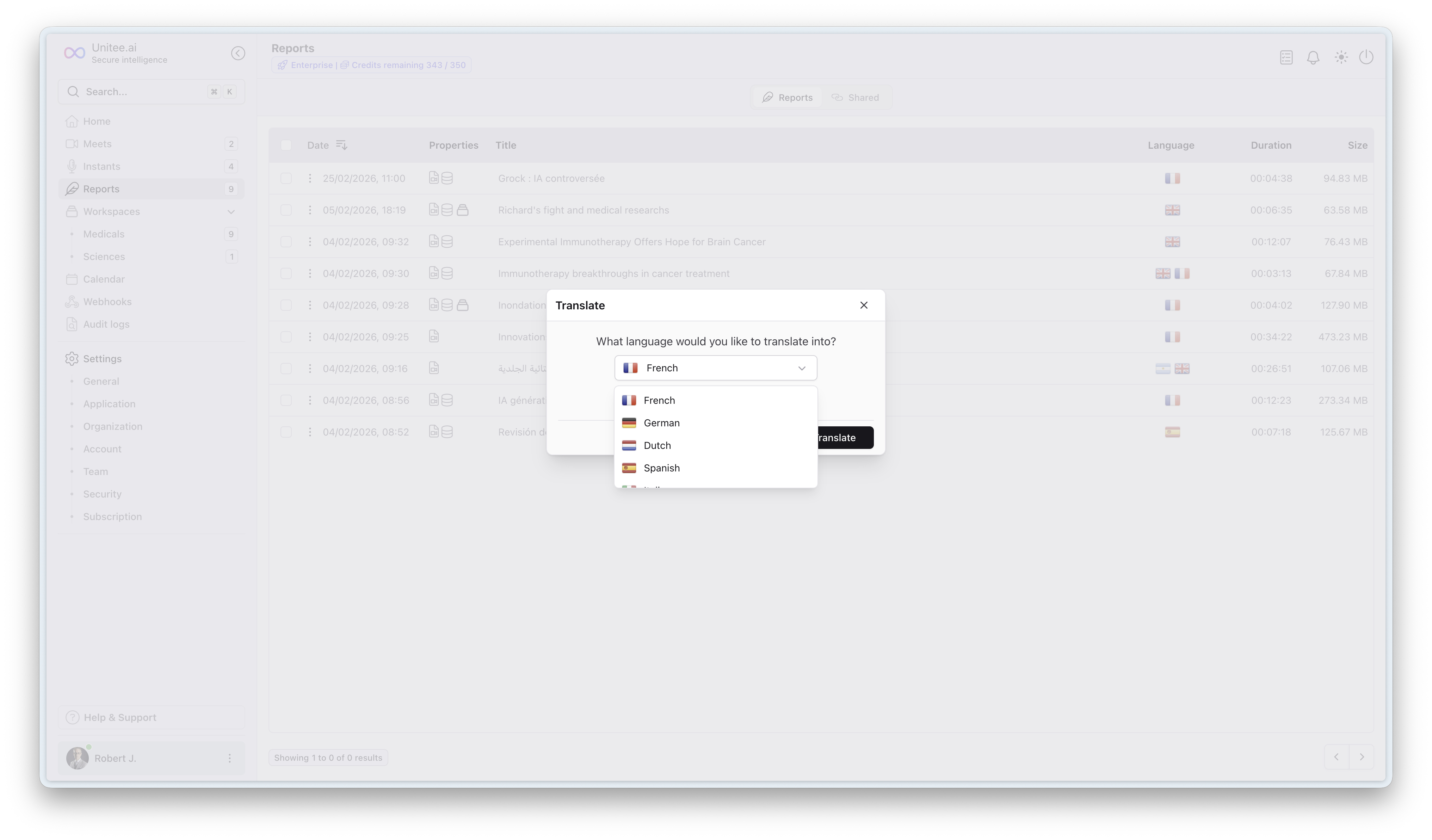Screen dimensions: 1432x840
Task: Open Account settings
Action: [x=102, y=449]
